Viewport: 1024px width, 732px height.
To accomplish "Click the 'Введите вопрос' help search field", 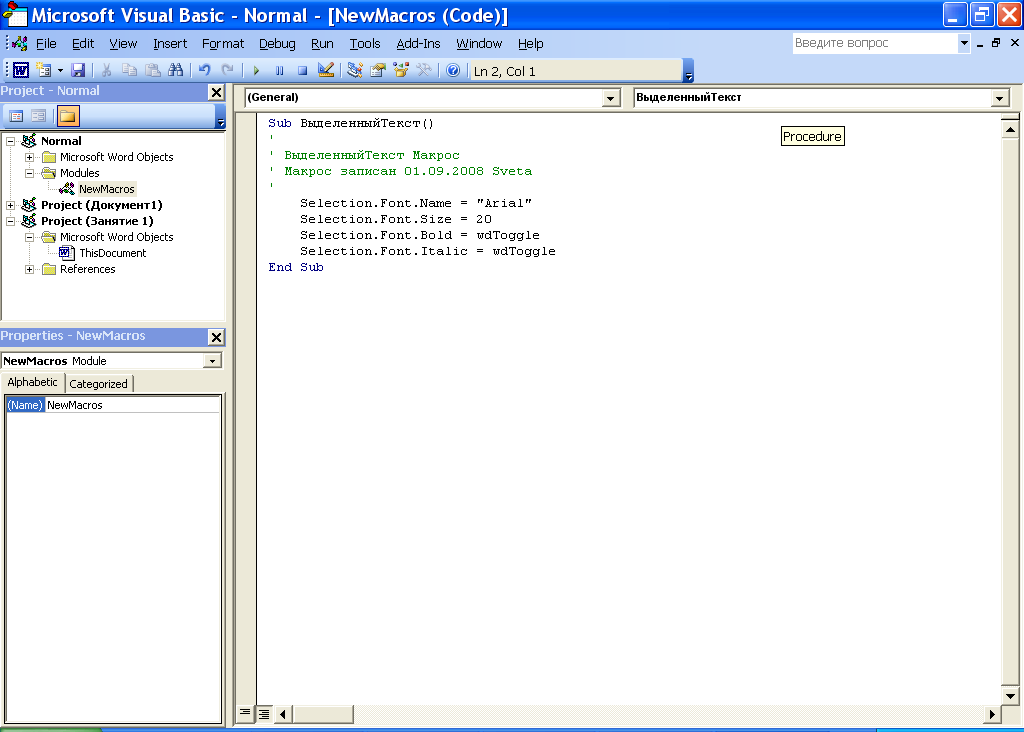I will (x=874, y=43).
